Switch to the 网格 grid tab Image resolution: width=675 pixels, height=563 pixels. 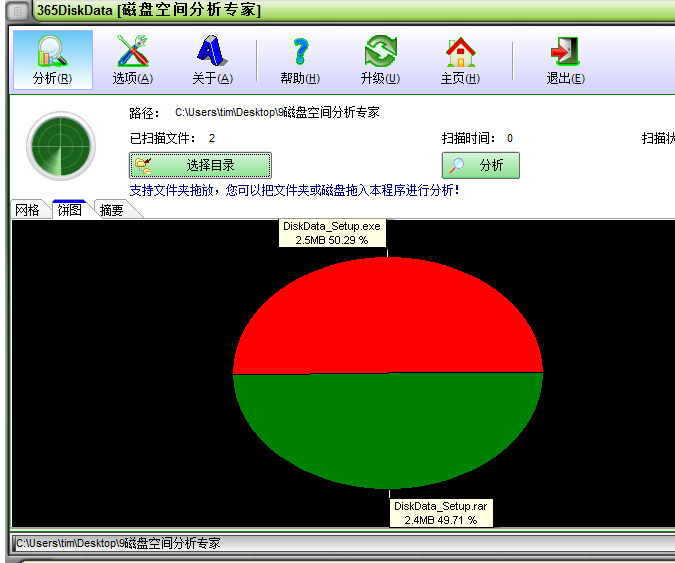tap(27, 210)
